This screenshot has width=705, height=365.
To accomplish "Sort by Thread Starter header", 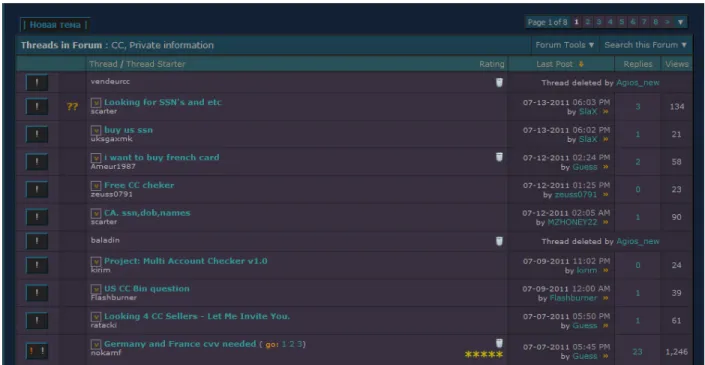I will (x=156, y=64).
